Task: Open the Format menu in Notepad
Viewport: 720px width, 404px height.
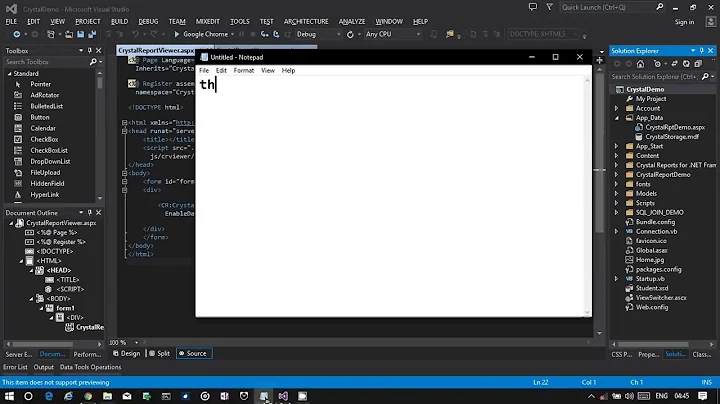Action: 243,70
